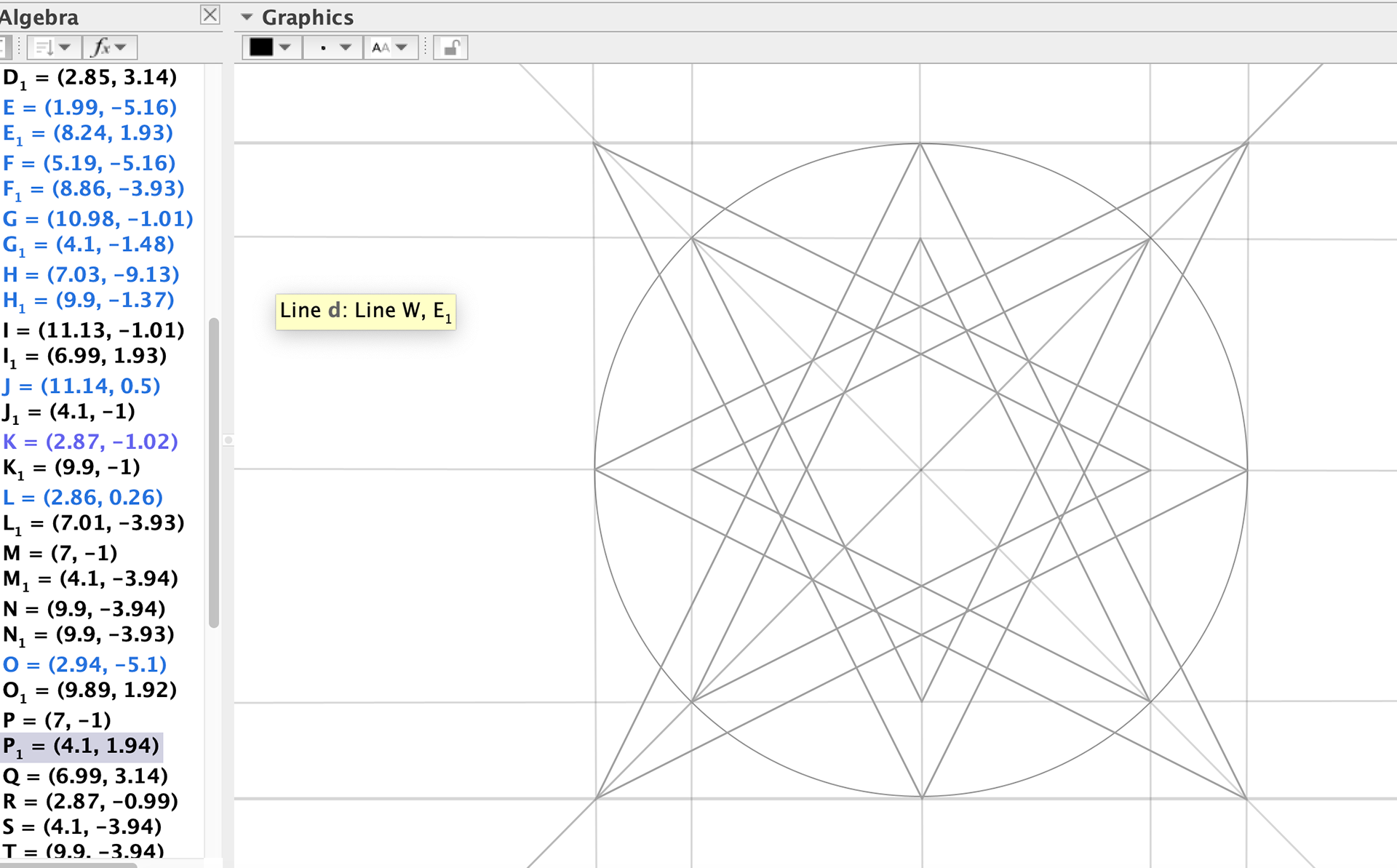Select point O = (2.94, -5.1)
1397x868 pixels.
click(x=84, y=664)
